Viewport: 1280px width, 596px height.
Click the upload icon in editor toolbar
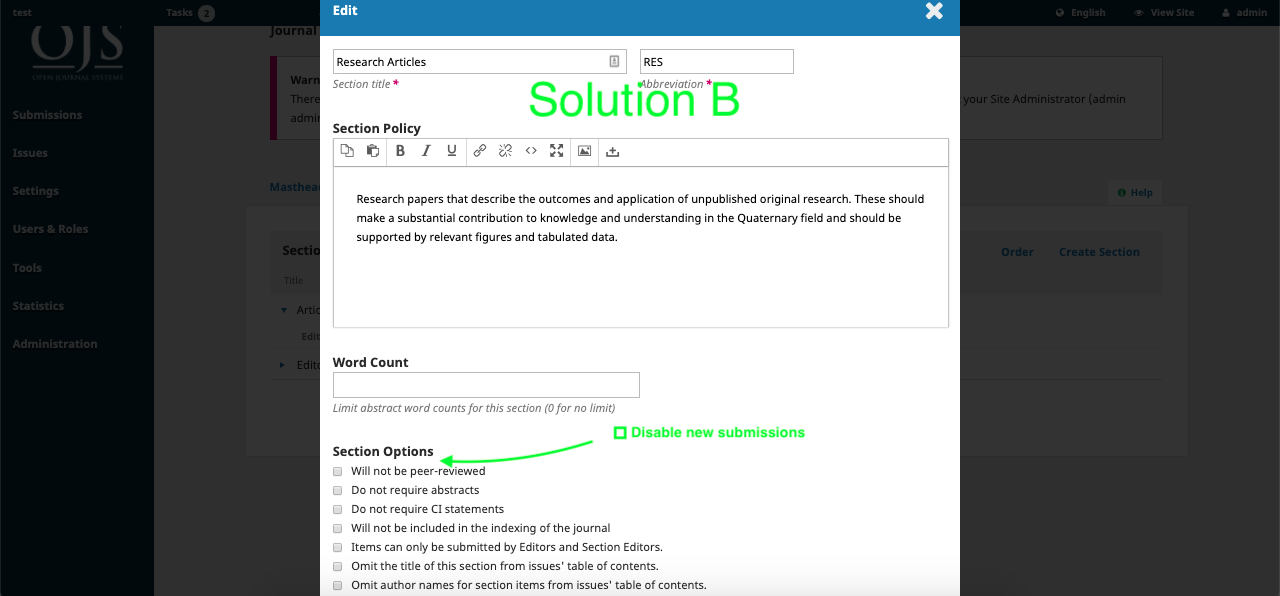613,151
